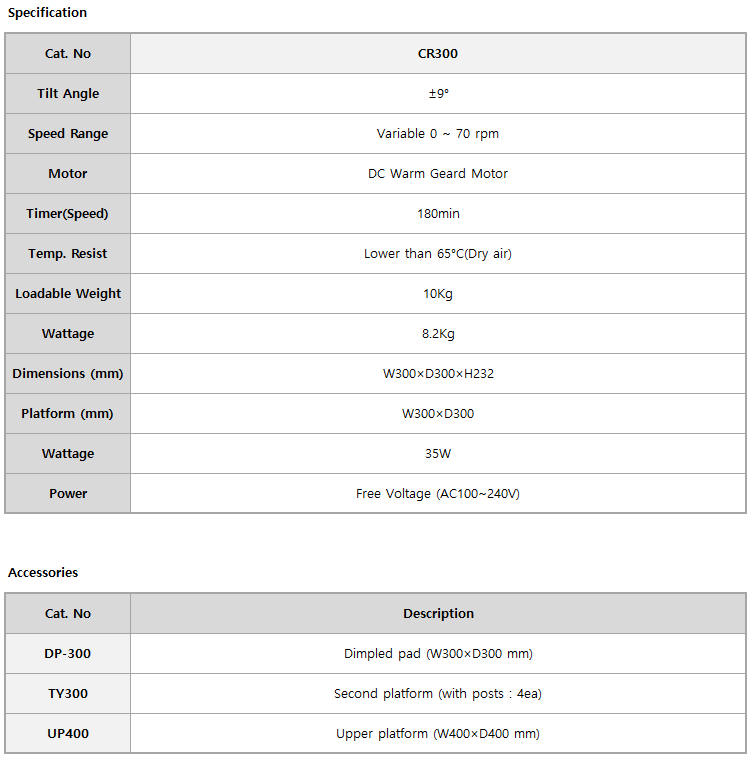The image size is (748, 763).
Task: Select the Platform (mm) label cell
Action: (68, 414)
